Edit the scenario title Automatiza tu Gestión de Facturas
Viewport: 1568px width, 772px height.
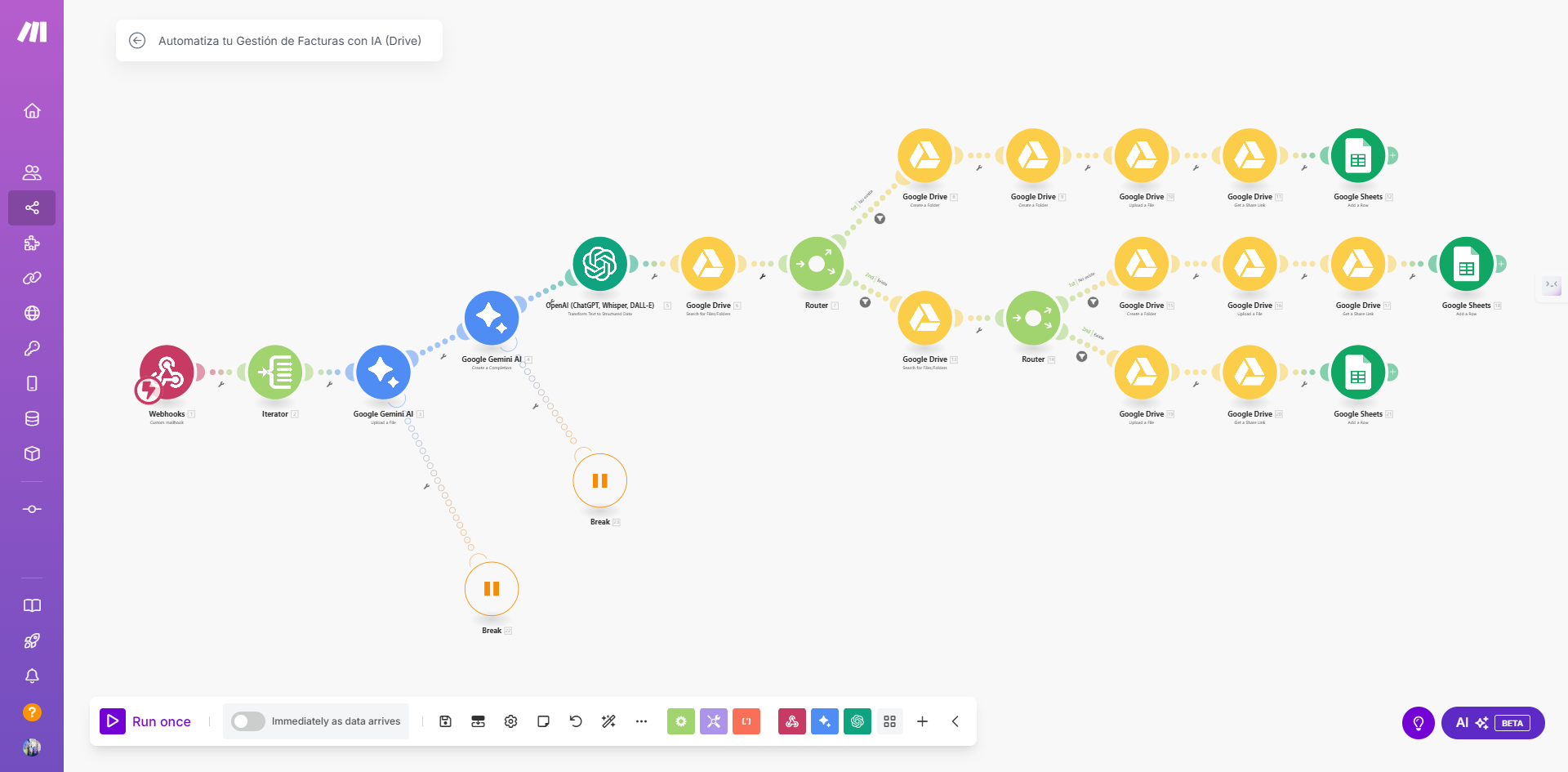(290, 41)
